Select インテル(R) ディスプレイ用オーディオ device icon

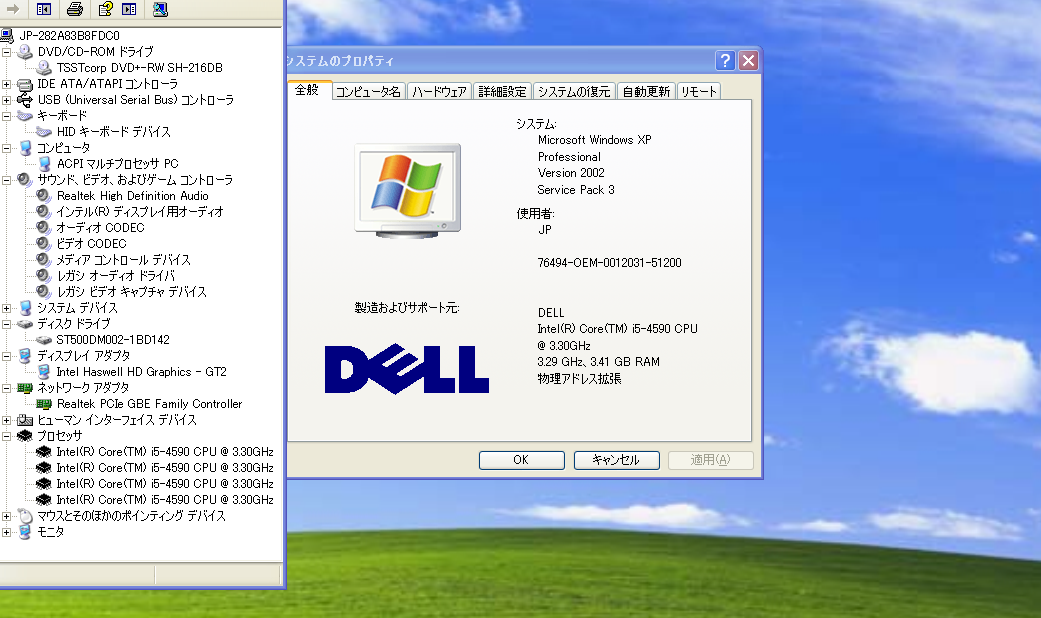point(44,212)
